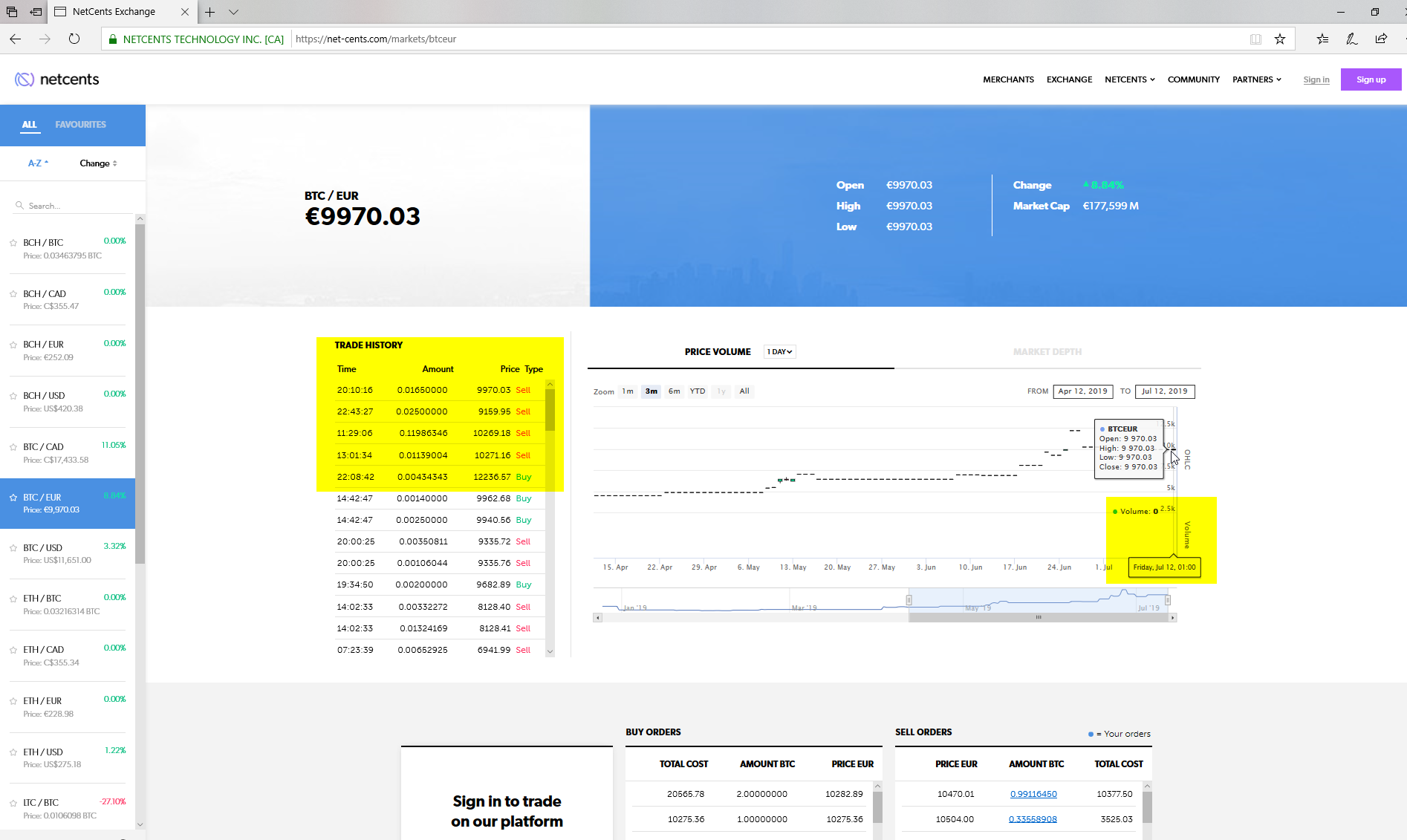This screenshot has height=840, width=1407.
Task: Open the 0.99116450 sell order link
Action: point(1033,793)
